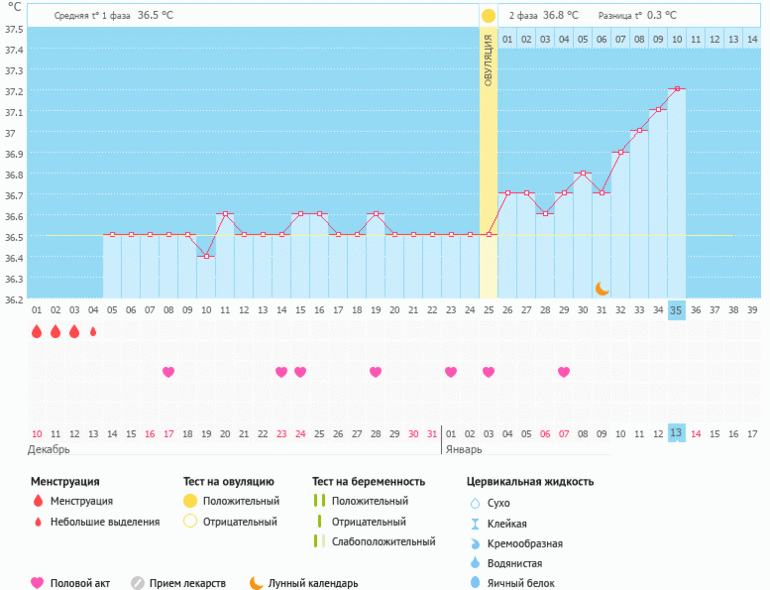Click the 37.2 temperature point on day 35

pos(677,89)
